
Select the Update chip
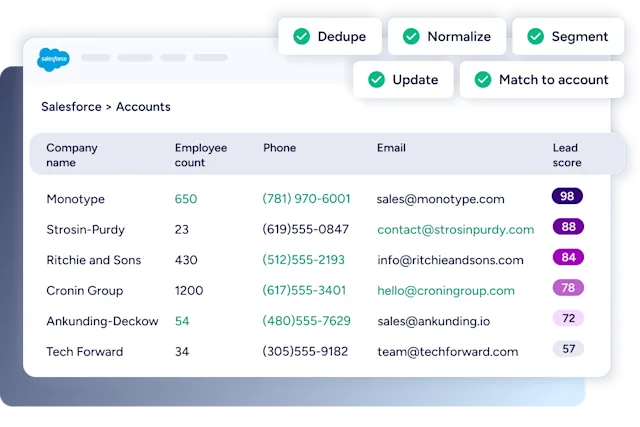tap(403, 80)
